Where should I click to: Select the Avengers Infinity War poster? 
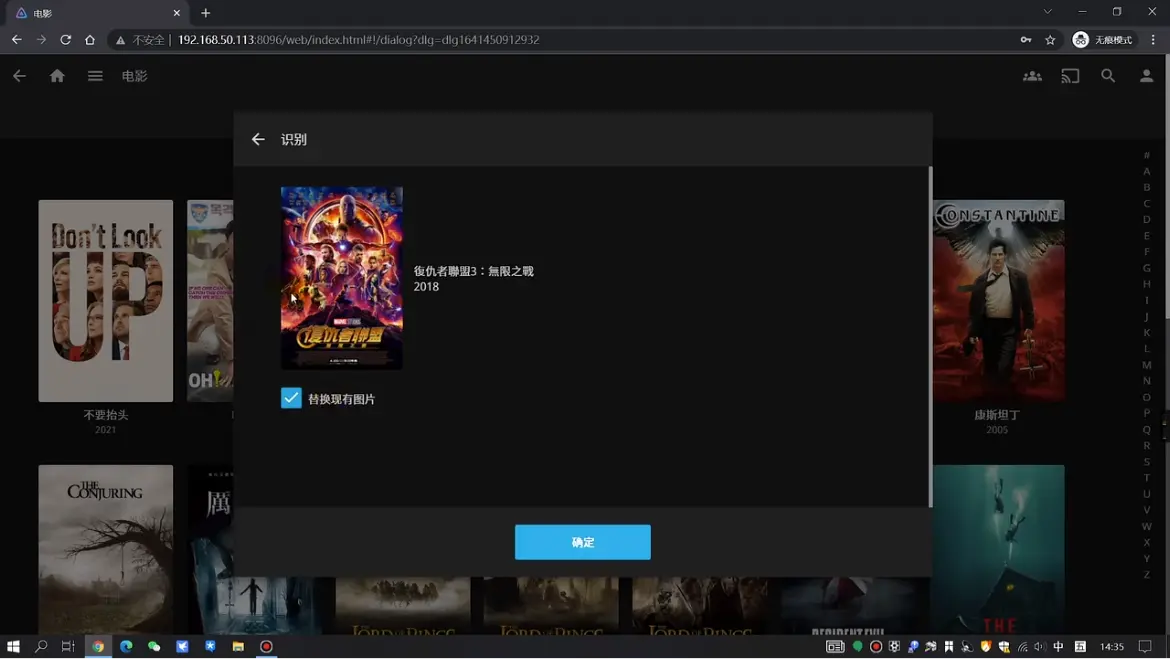pos(342,278)
